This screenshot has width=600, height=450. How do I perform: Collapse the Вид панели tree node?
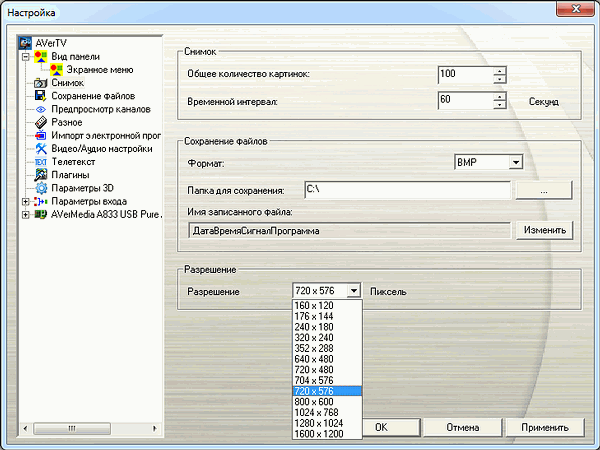(25, 57)
